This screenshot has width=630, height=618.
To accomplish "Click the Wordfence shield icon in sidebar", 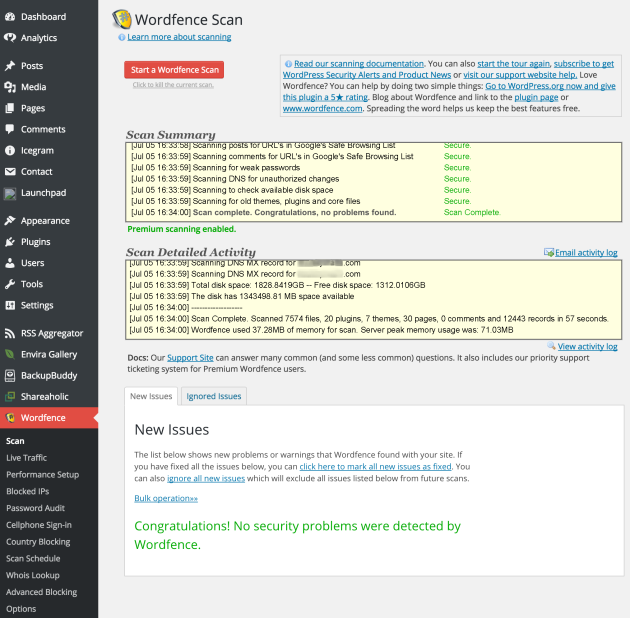I will pyautogui.click(x=10, y=418).
